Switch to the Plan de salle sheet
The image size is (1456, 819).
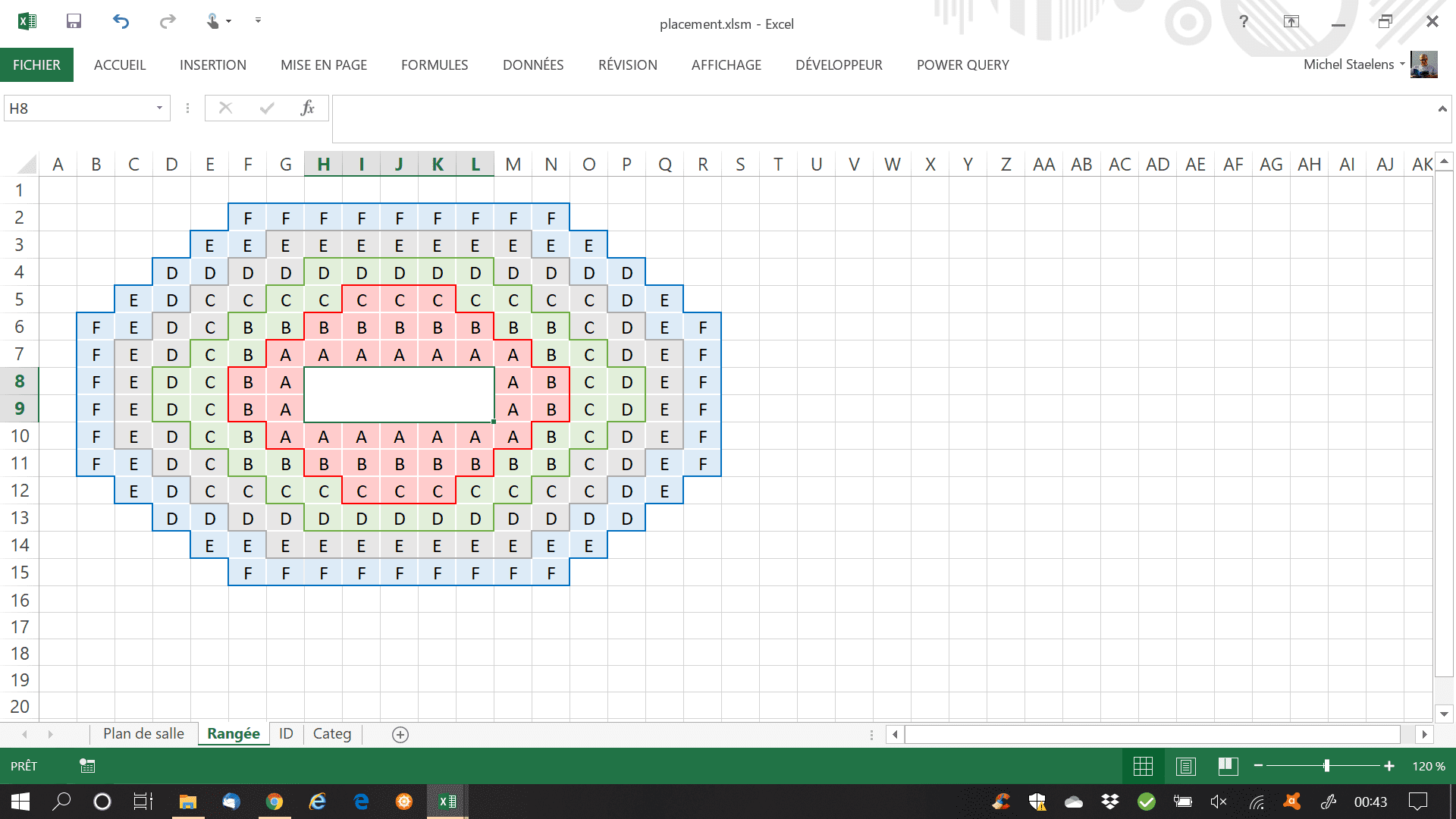click(143, 733)
